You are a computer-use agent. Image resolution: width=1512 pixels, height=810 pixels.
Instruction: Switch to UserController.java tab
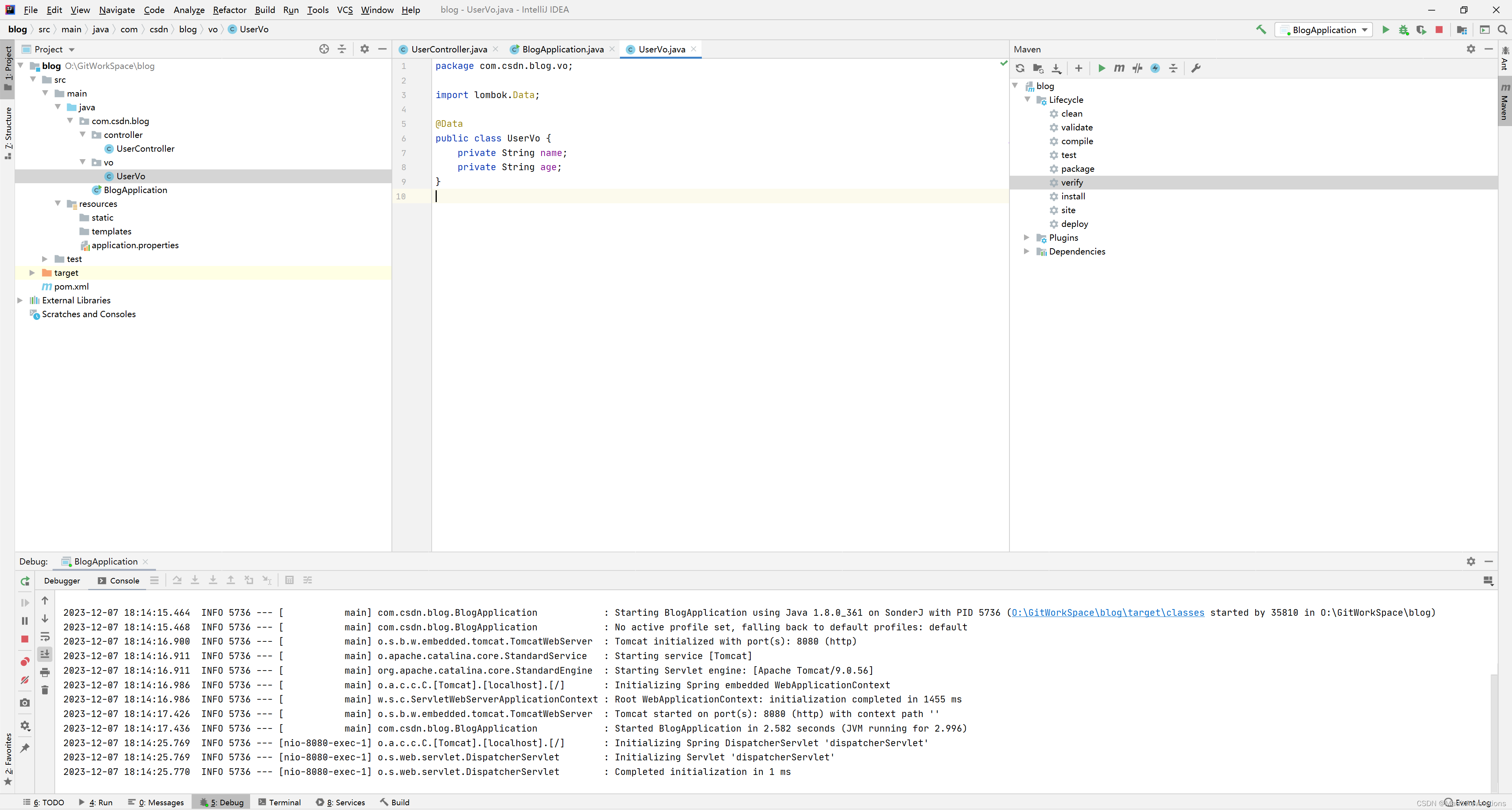pos(449,49)
